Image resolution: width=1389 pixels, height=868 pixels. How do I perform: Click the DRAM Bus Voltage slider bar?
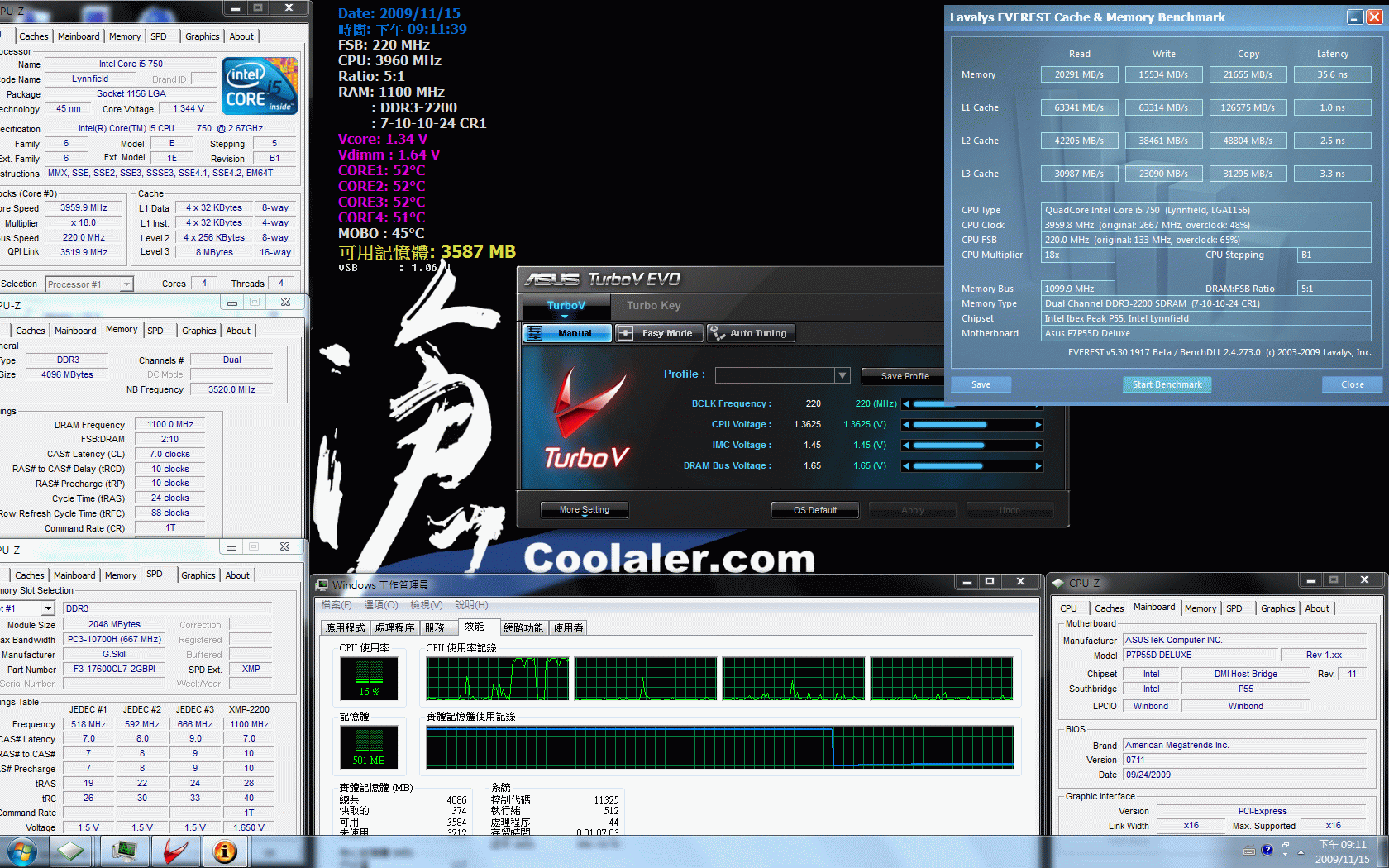[972, 466]
